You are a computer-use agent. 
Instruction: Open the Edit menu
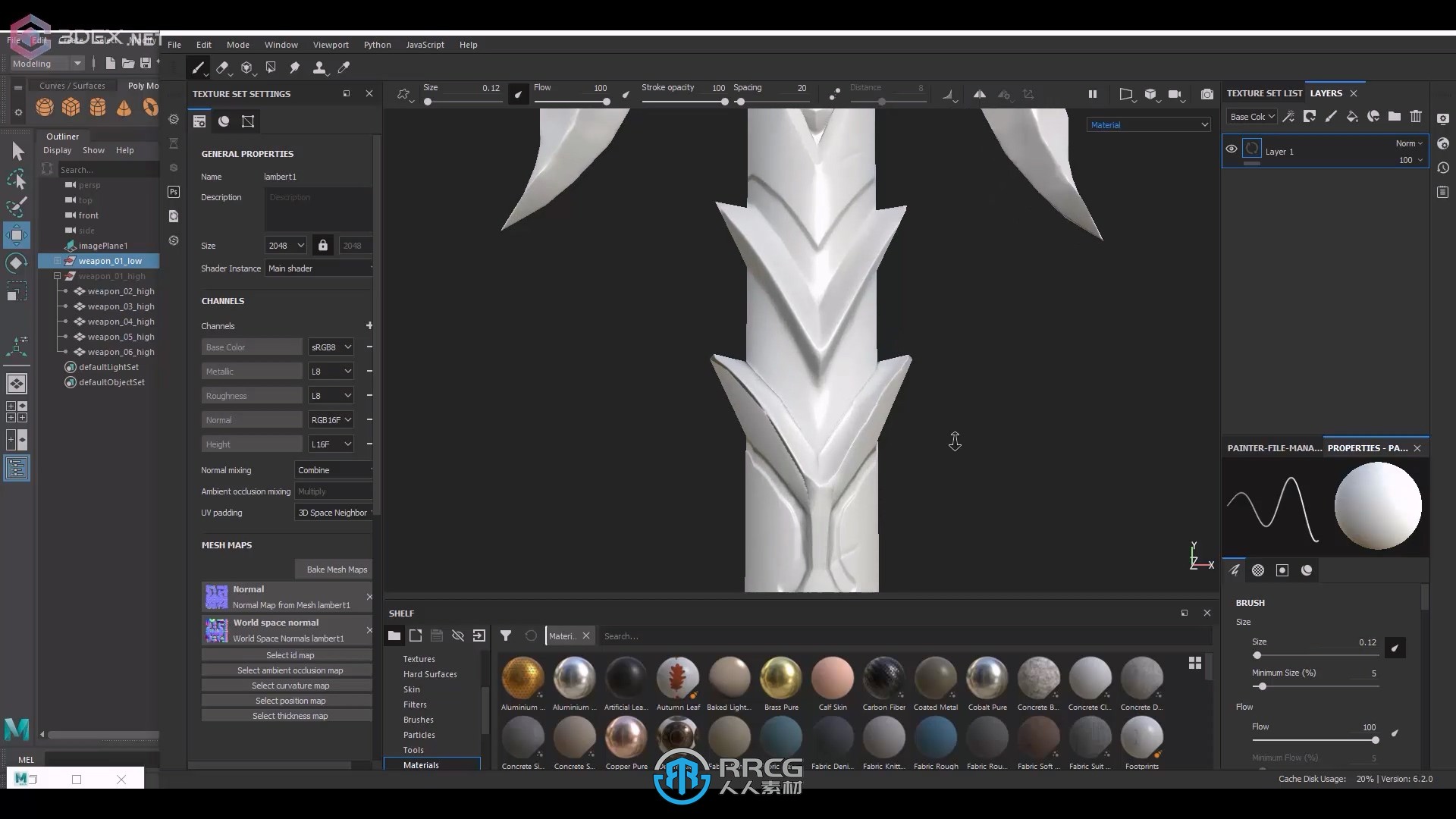coord(204,44)
